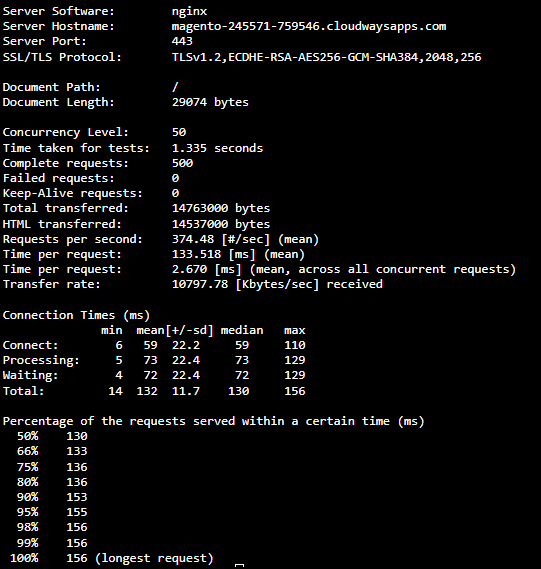
Task: Click the terminal cursor at the bottom
Action: click(x=239, y=565)
